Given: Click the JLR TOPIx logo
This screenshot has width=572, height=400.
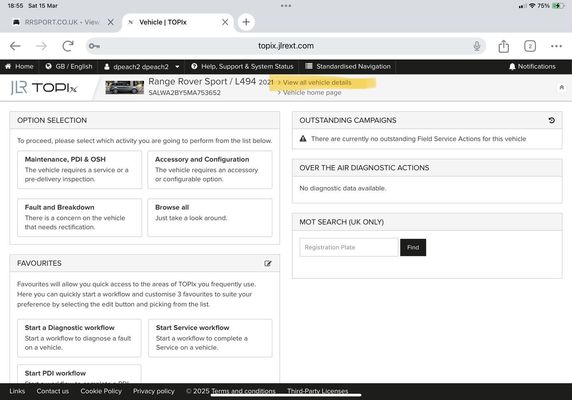Looking at the screenshot, I should 44,88.
